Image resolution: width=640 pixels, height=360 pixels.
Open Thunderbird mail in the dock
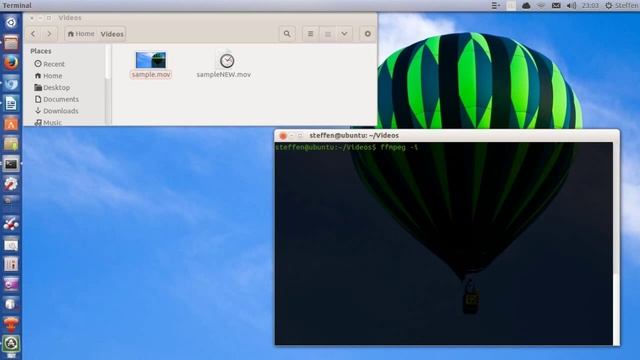coord(11,83)
